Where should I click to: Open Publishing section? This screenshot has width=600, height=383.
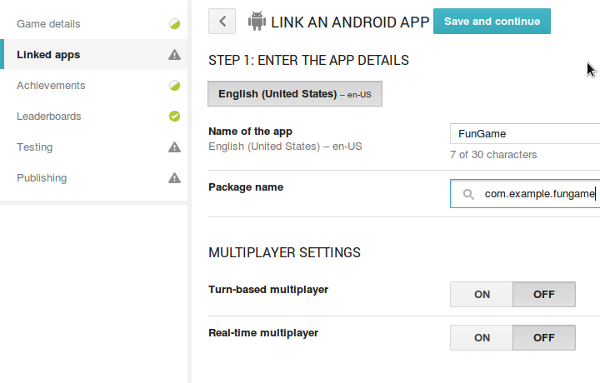(x=94, y=178)
